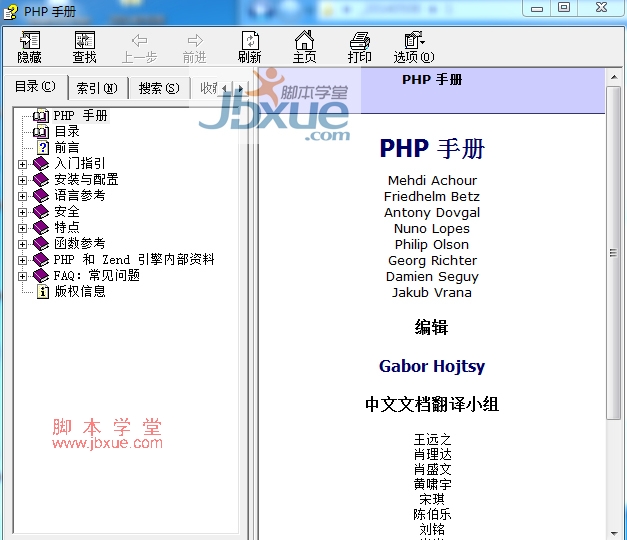Click the purple book icon for 语言参考
This screenshot has height=540, width=627.
coord(41,196)
